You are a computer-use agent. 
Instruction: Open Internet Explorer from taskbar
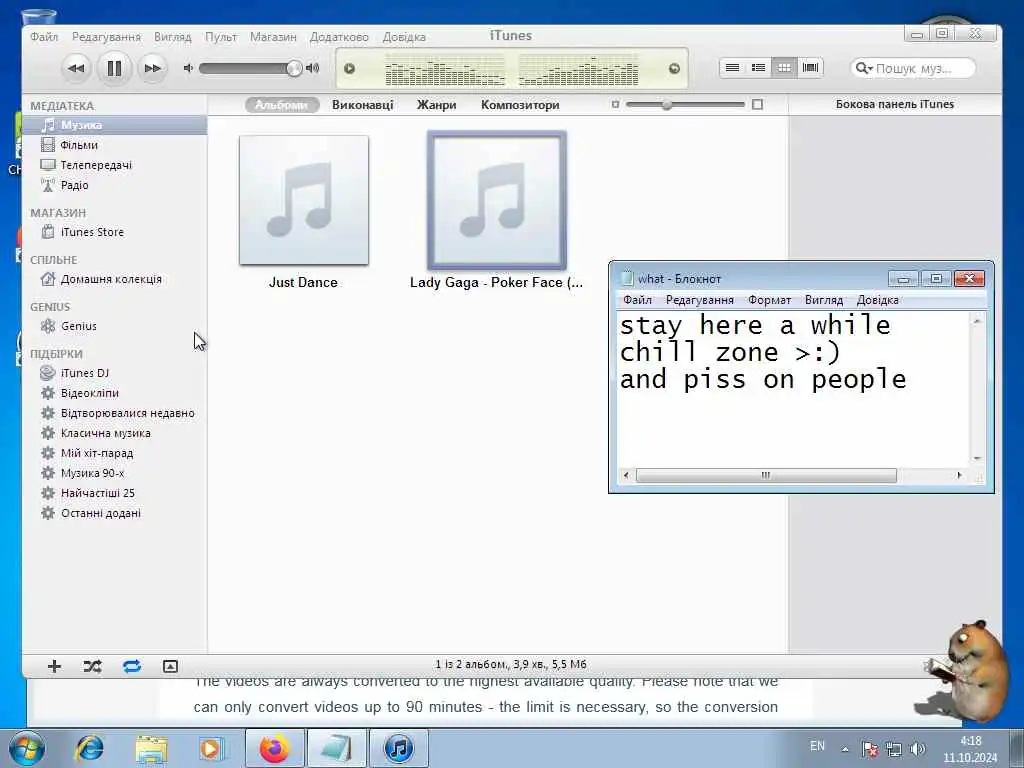point(89,748)
